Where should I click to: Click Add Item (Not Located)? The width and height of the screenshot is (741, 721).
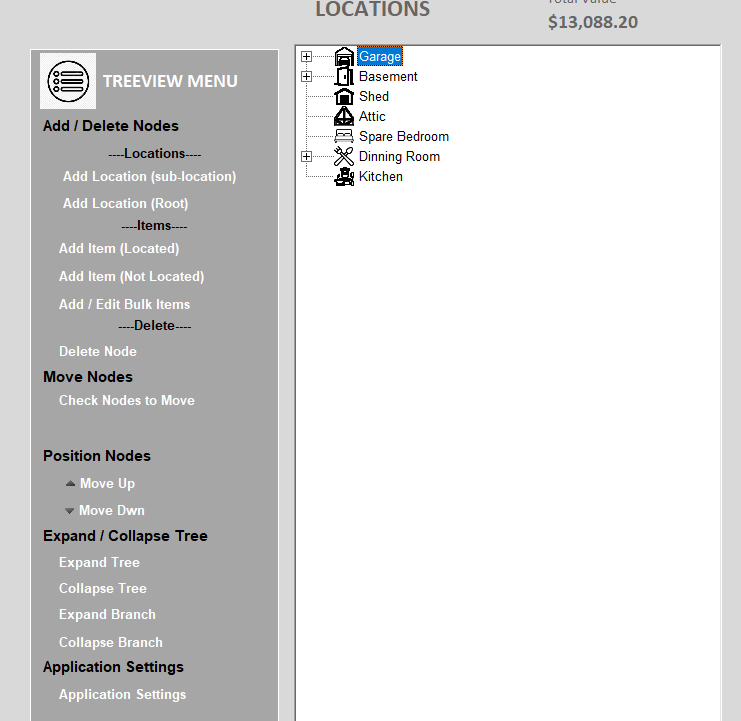tap(131, 276)
